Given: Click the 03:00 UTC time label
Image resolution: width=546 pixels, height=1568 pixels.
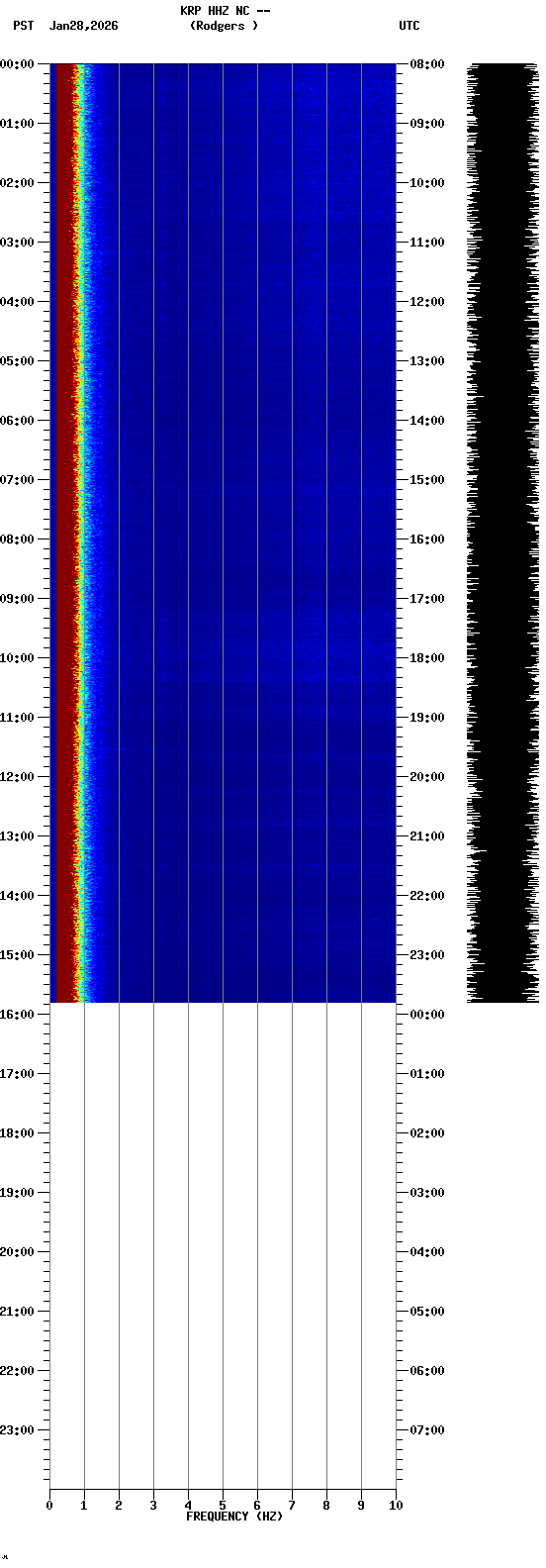Looking at the screenshot, I should (x=426, y=1193).
